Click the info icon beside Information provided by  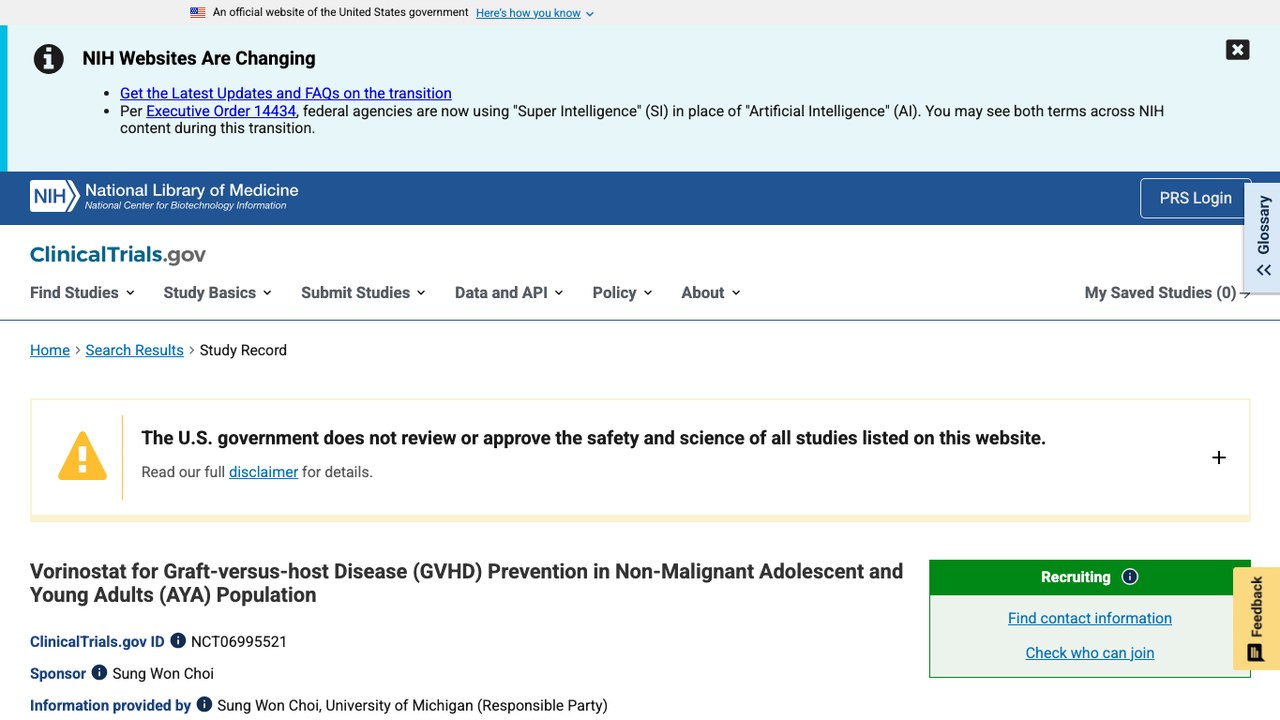coord(204,705)
